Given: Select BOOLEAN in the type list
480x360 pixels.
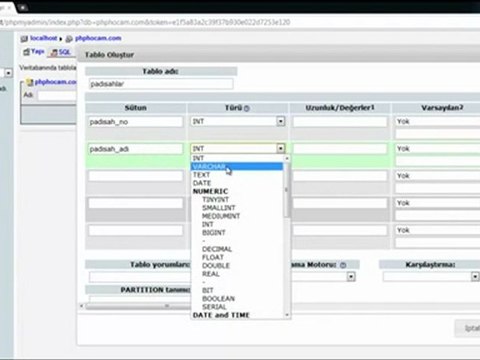Looking at the screenshot, I should pos(218,298).
